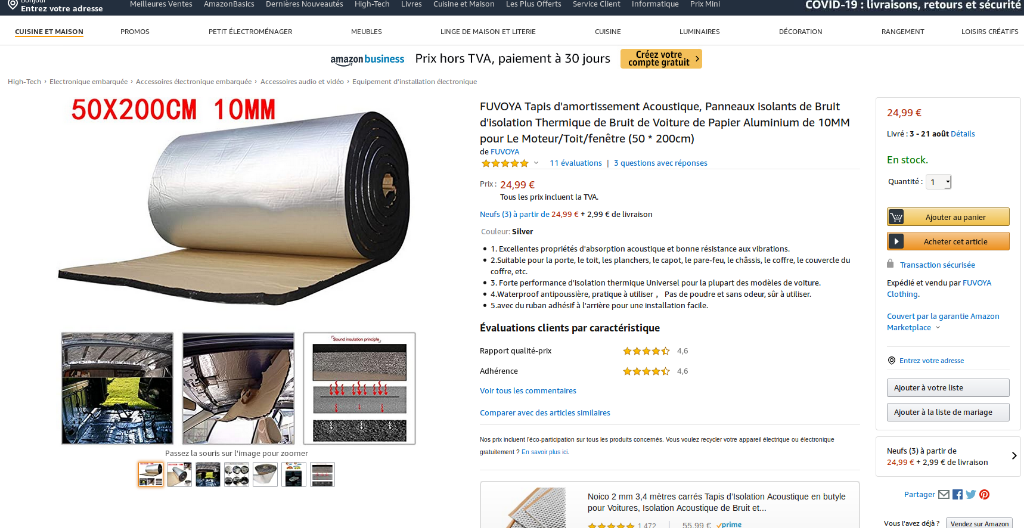Open the Luminaires category tab
The image size is (1024, 528).
coord(699,31)
